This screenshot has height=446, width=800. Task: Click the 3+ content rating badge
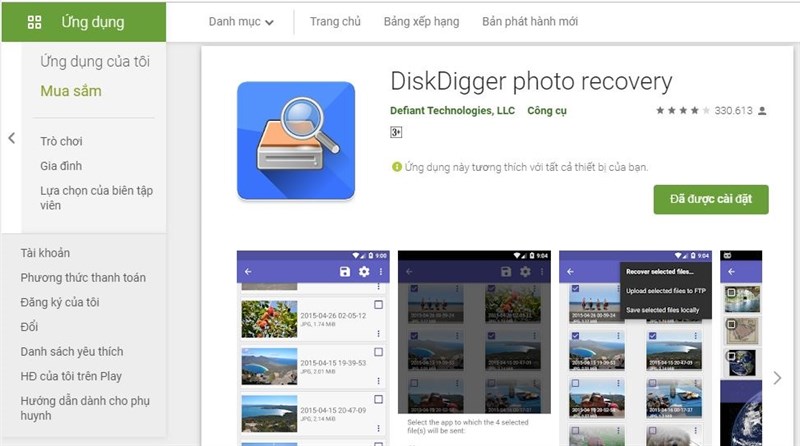[396, 132]
